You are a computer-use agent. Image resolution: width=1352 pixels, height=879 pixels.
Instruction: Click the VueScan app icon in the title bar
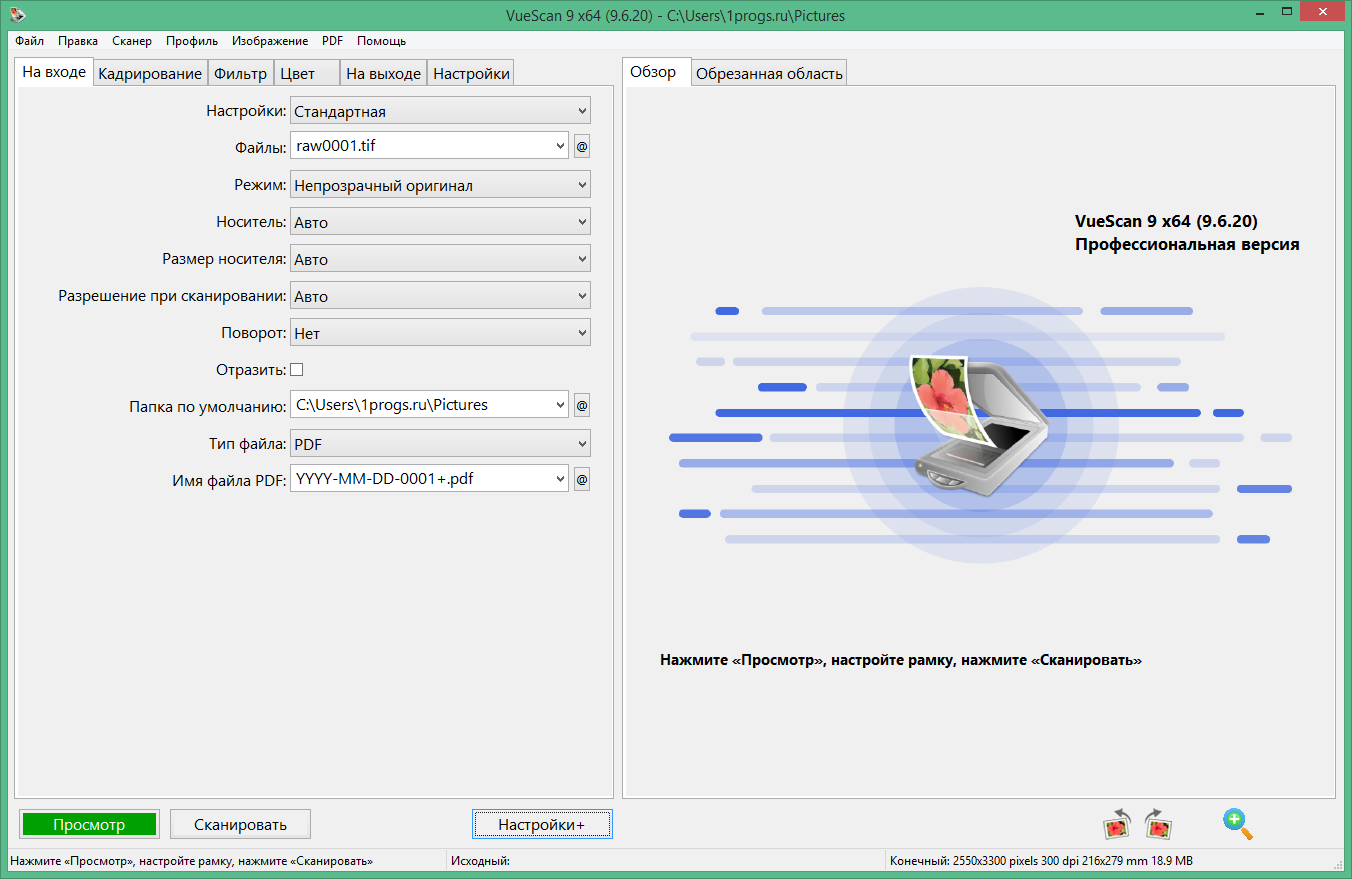point(17,16)
